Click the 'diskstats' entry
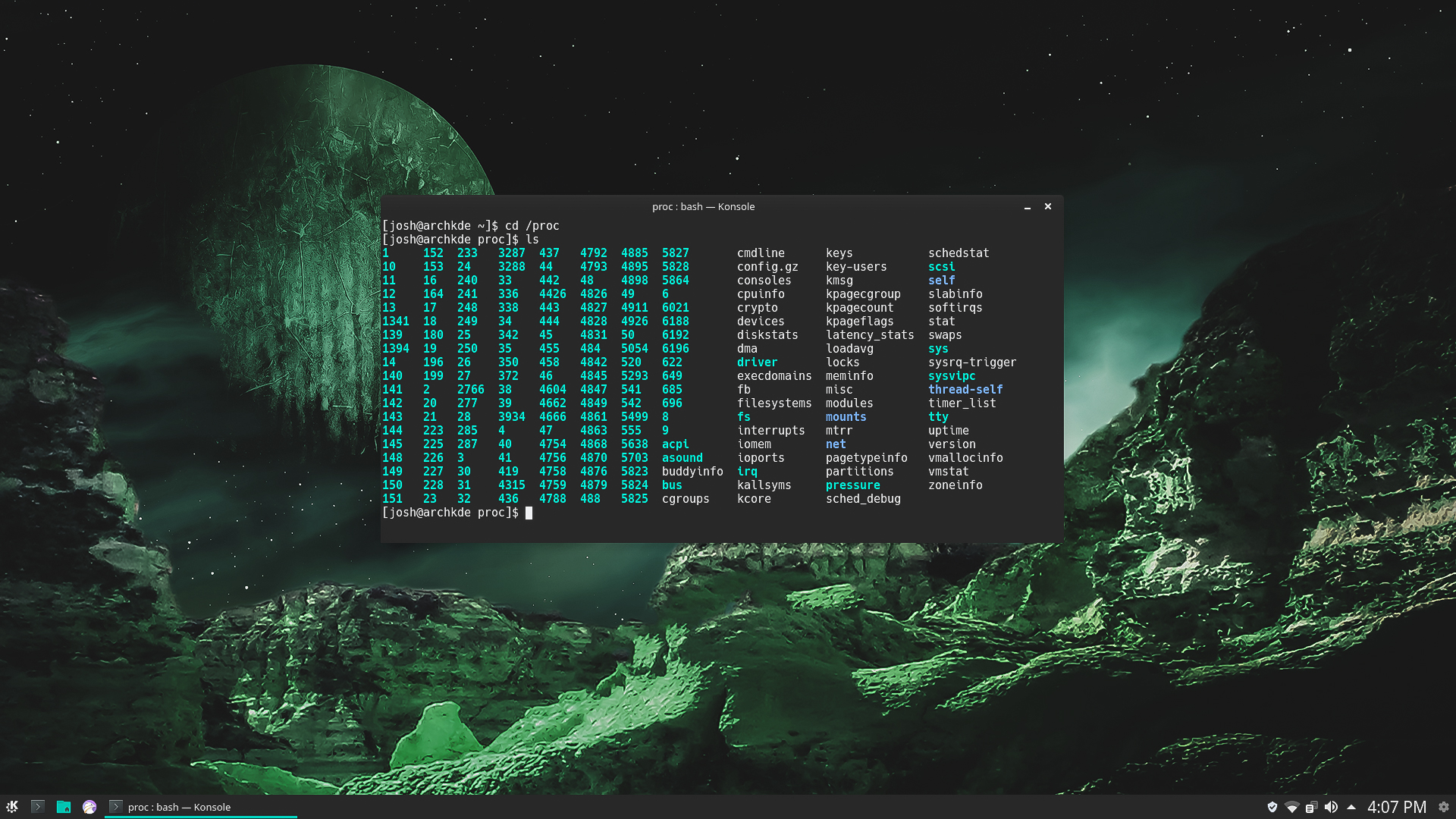The height and width of the screenshot is (819, 1456). click(x=767, y=335)
